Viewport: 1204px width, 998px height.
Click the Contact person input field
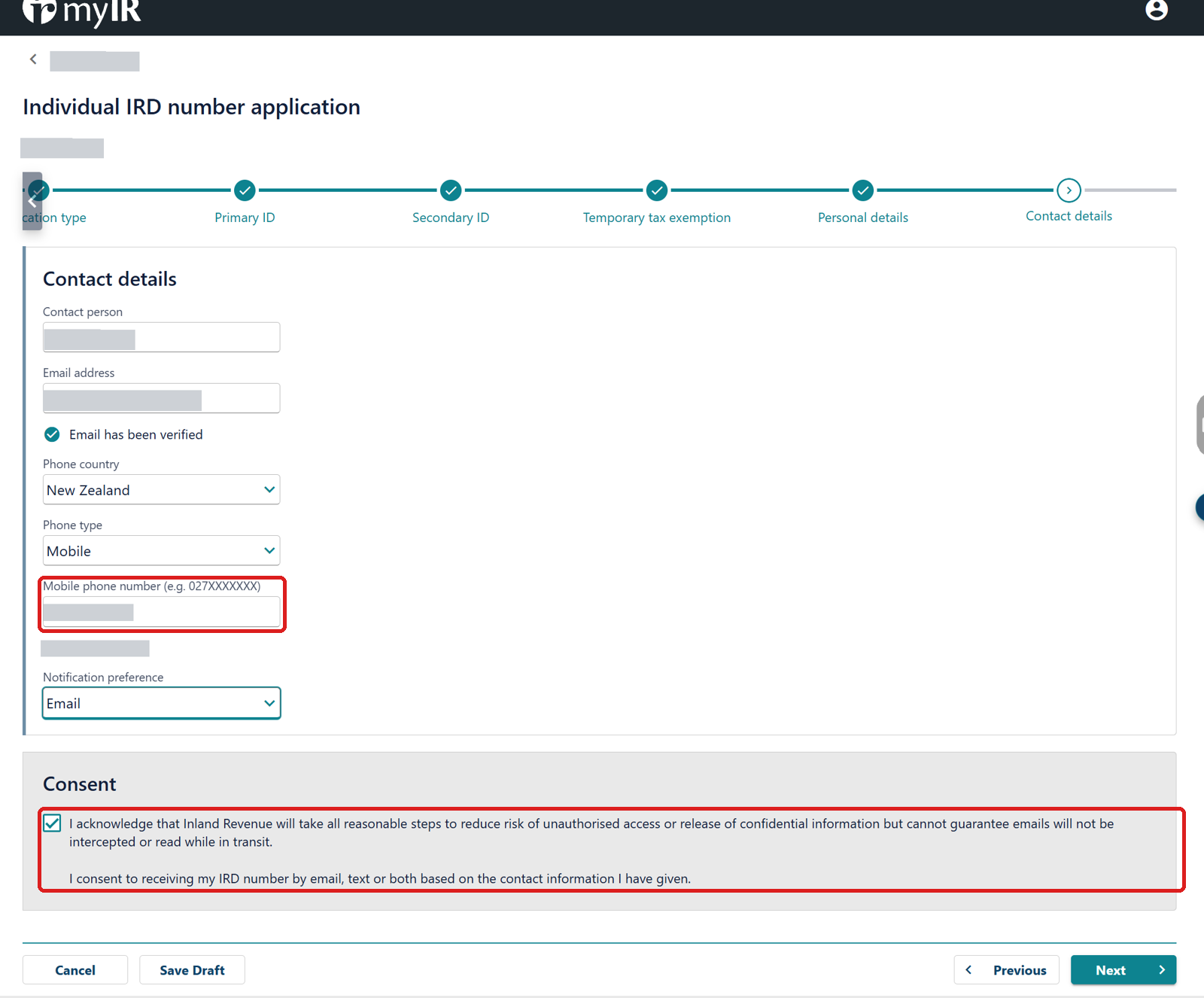click(161, 337)
